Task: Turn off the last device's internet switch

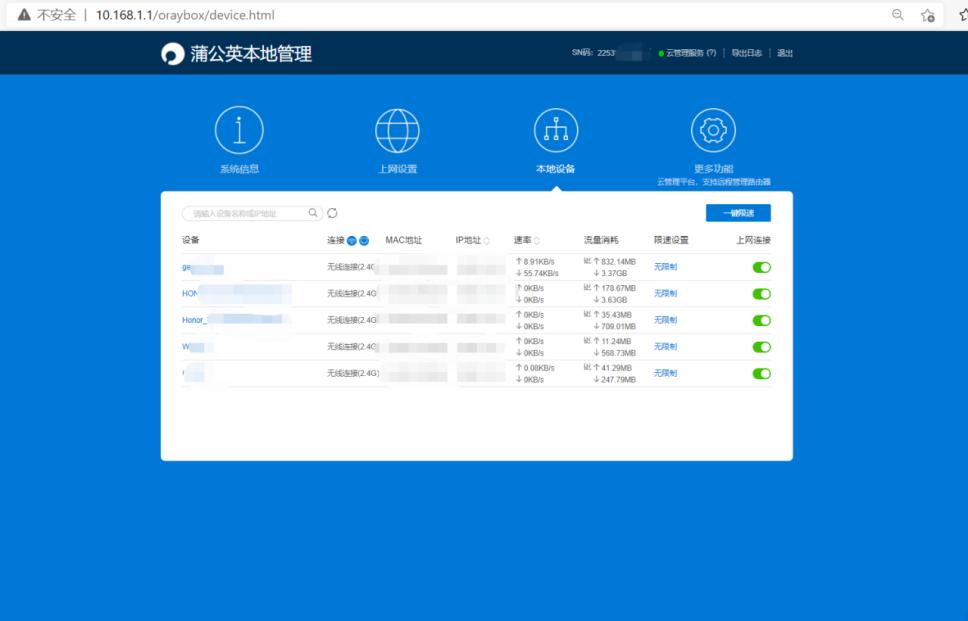Action: [762, 373]
